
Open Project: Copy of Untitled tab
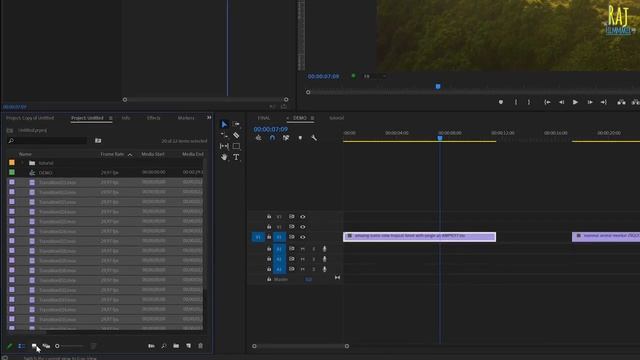[x=30, y=118]
